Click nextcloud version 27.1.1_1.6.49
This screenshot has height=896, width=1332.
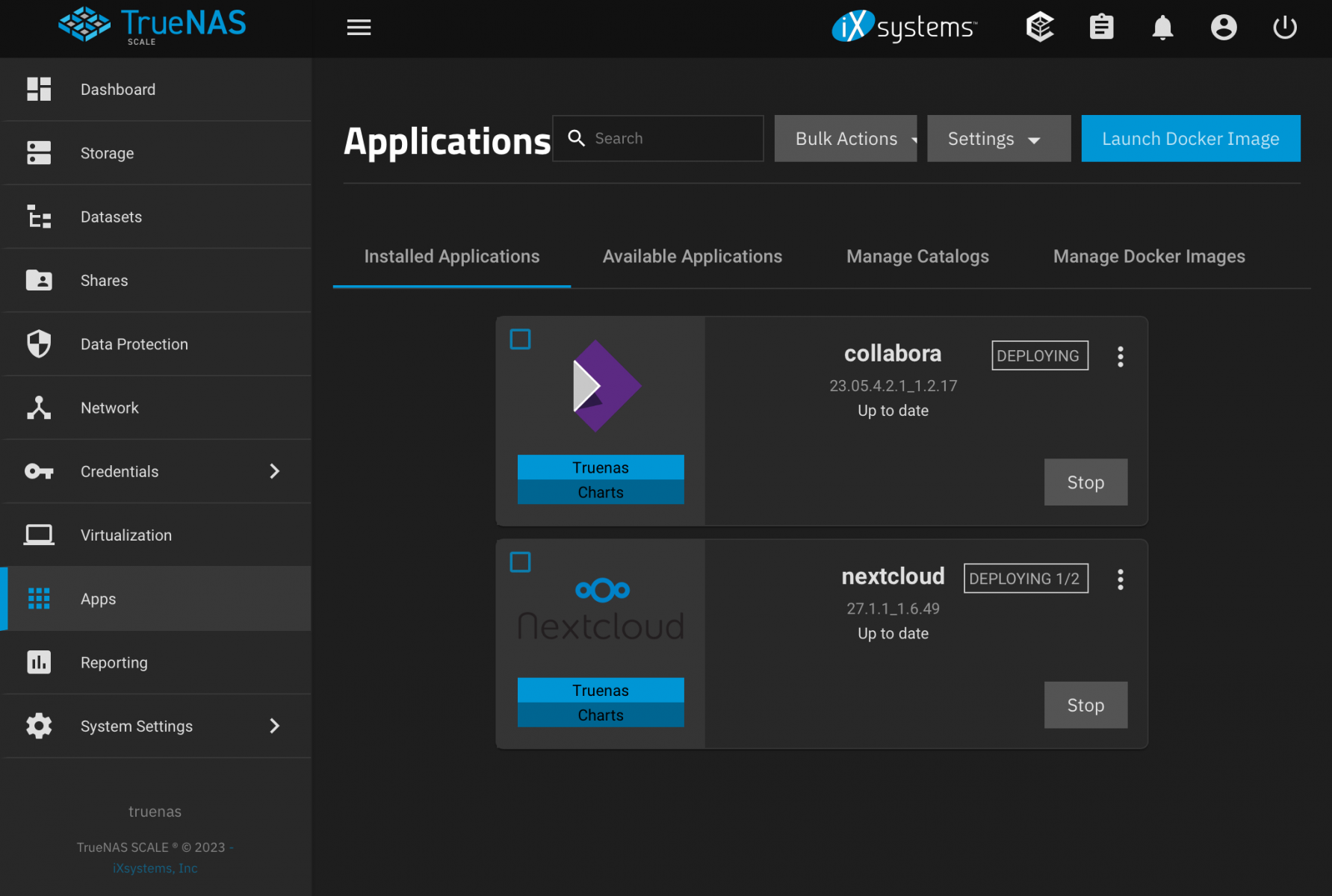(893, 609)
